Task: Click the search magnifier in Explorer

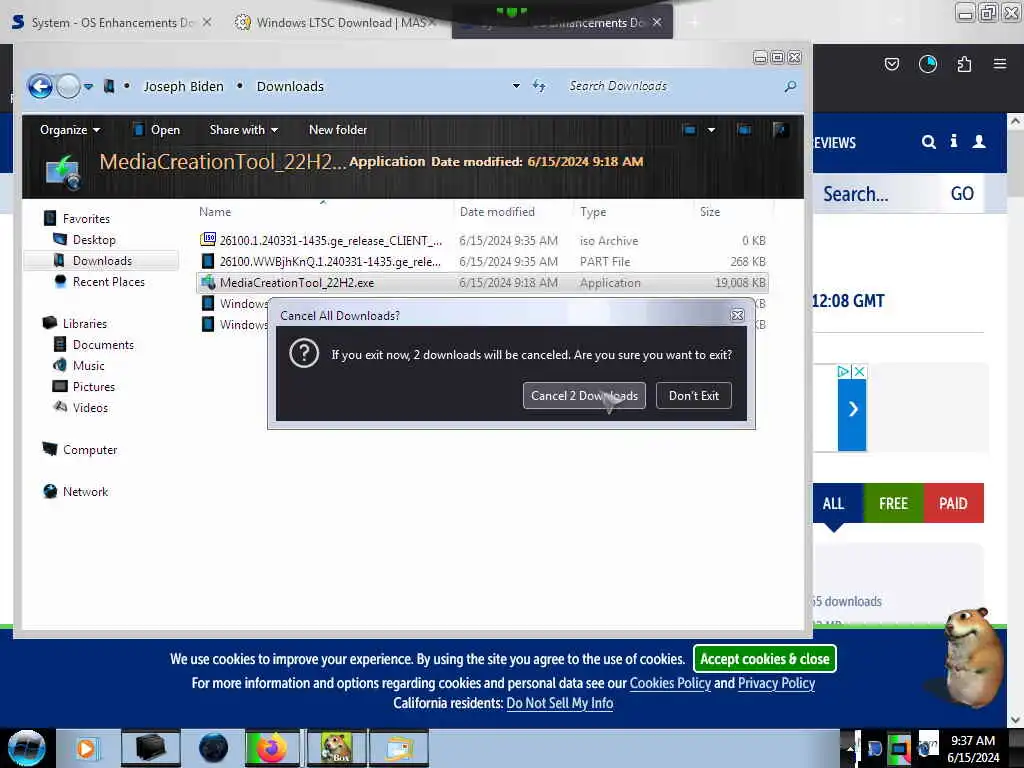Action: click(790, 86)
